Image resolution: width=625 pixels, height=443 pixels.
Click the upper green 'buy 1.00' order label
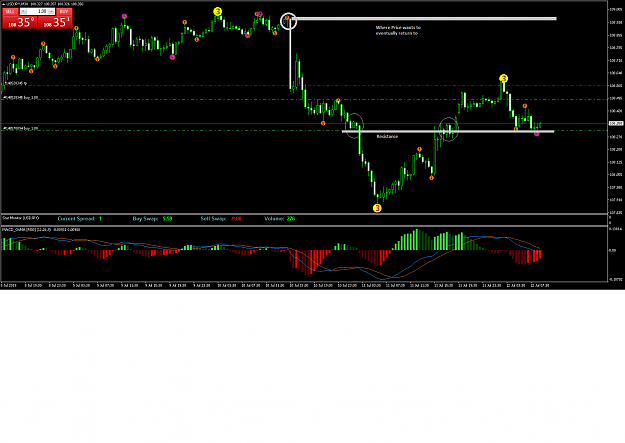tap(21, 97)
